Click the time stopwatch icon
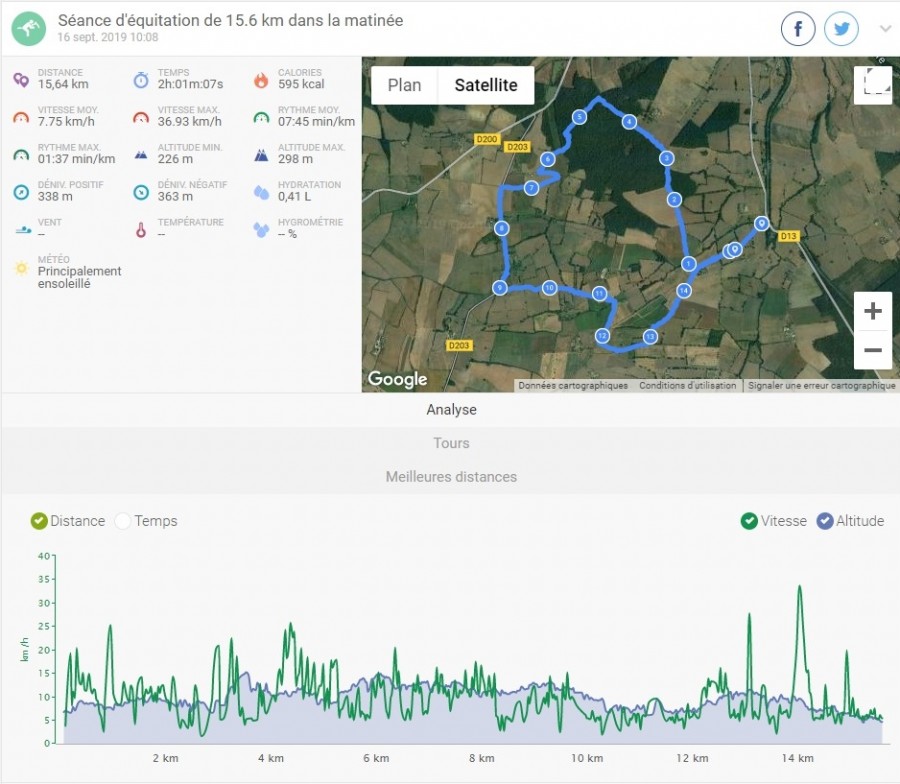 pos(141,80)
